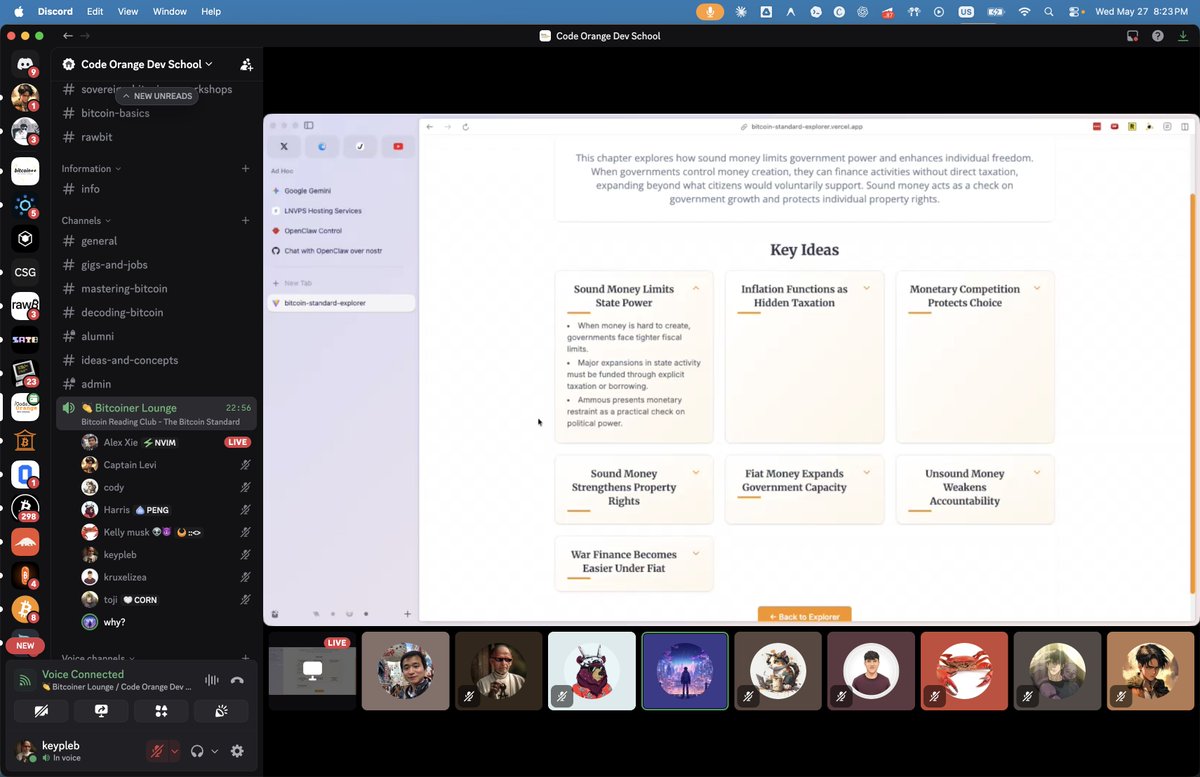Expand Sound Money Strengthens Property Rights card
Screen dimensions: 1200x777
(695, 472)
